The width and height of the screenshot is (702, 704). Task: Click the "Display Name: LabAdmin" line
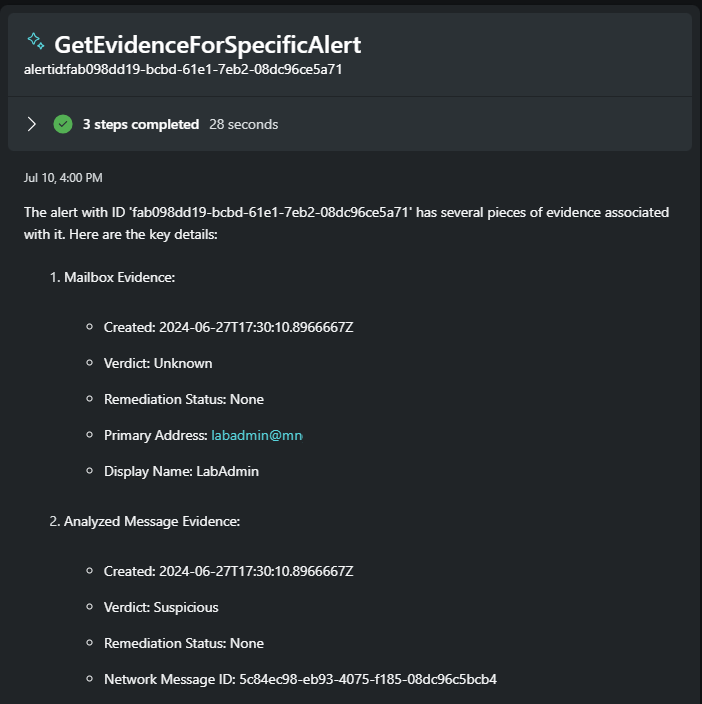tap(181, 471)
